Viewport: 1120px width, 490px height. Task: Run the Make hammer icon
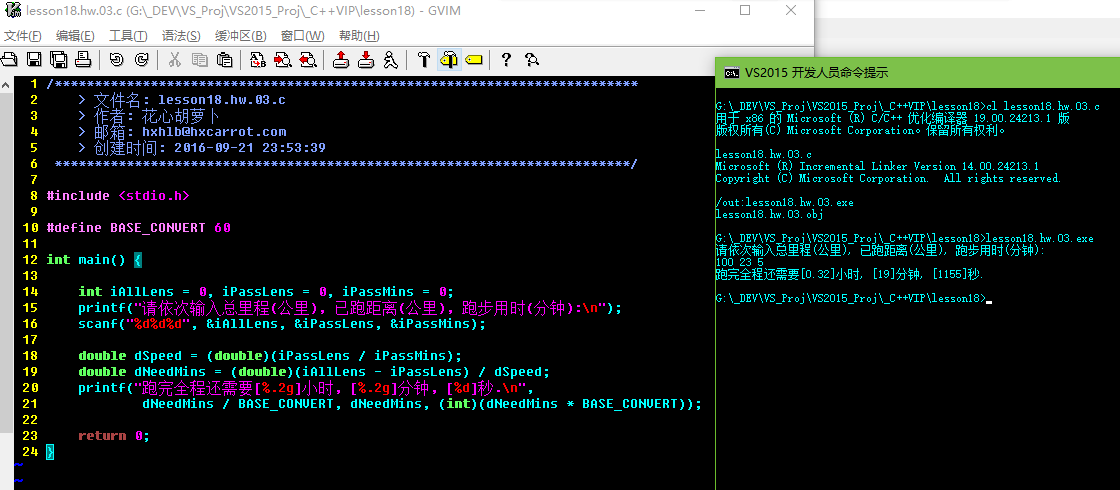click(x=424, y=60)
